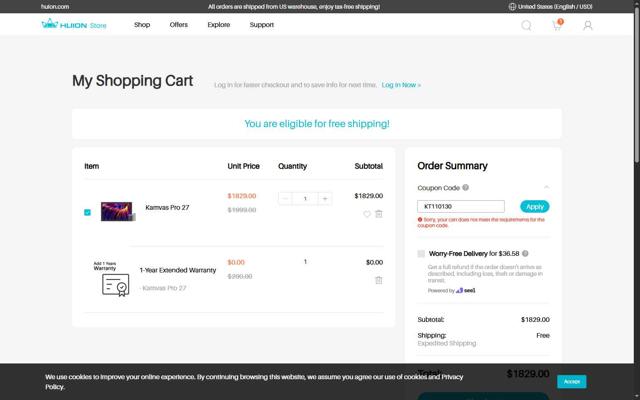Click the globe region icon
Image resolution: width=640 pixels, height=400 pixels.
[x=512, y=7]
